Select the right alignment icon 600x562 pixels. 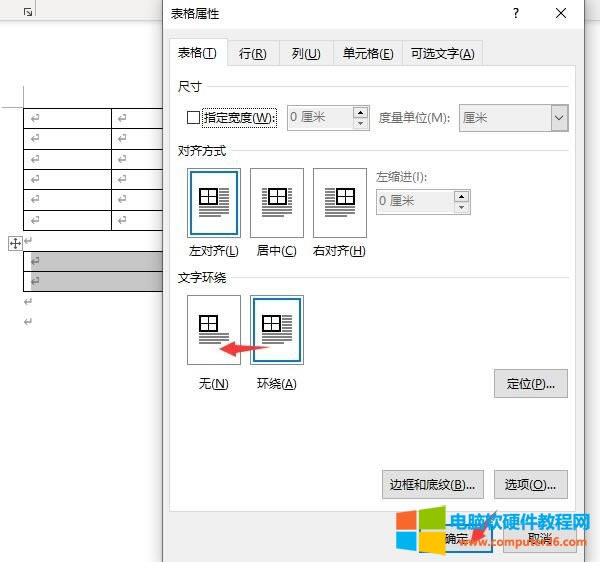tap(339, 202)
